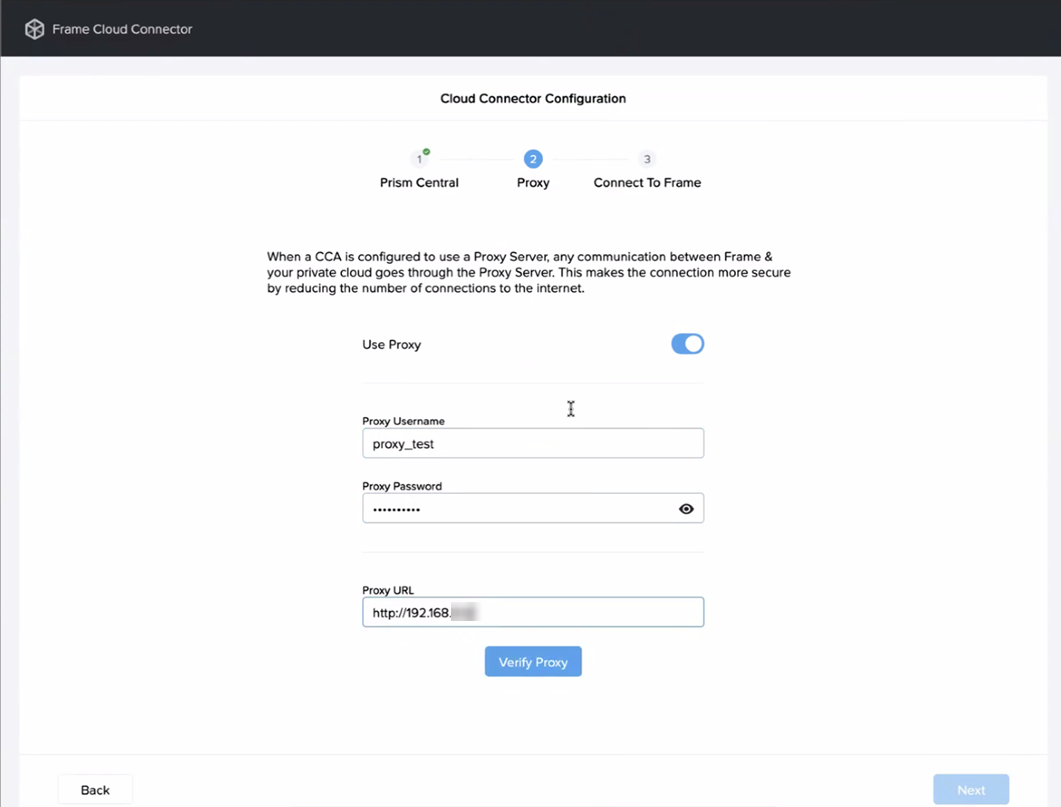Open the Connect To Frame step

pos(647,182)
